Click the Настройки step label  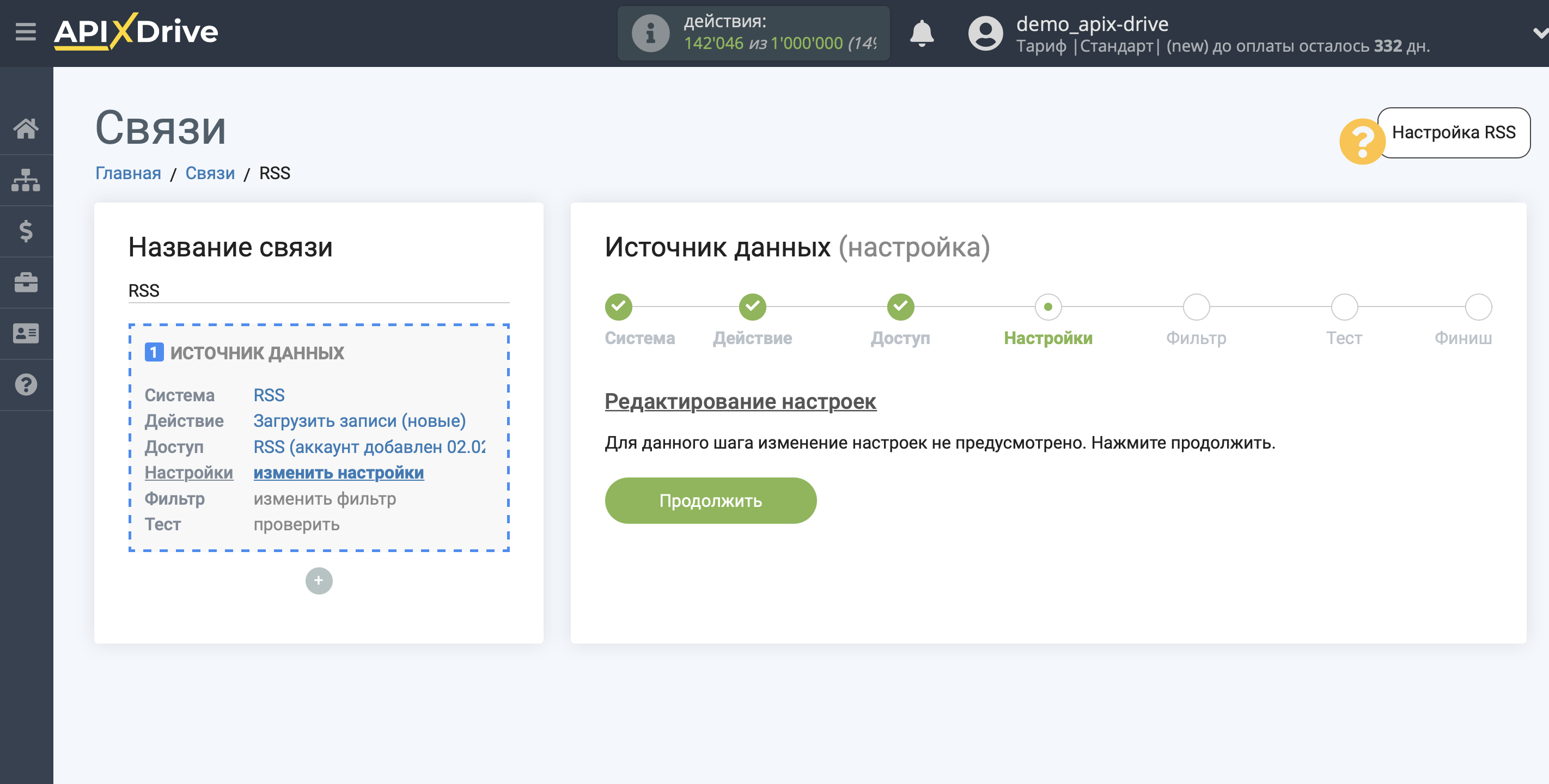1048,338
